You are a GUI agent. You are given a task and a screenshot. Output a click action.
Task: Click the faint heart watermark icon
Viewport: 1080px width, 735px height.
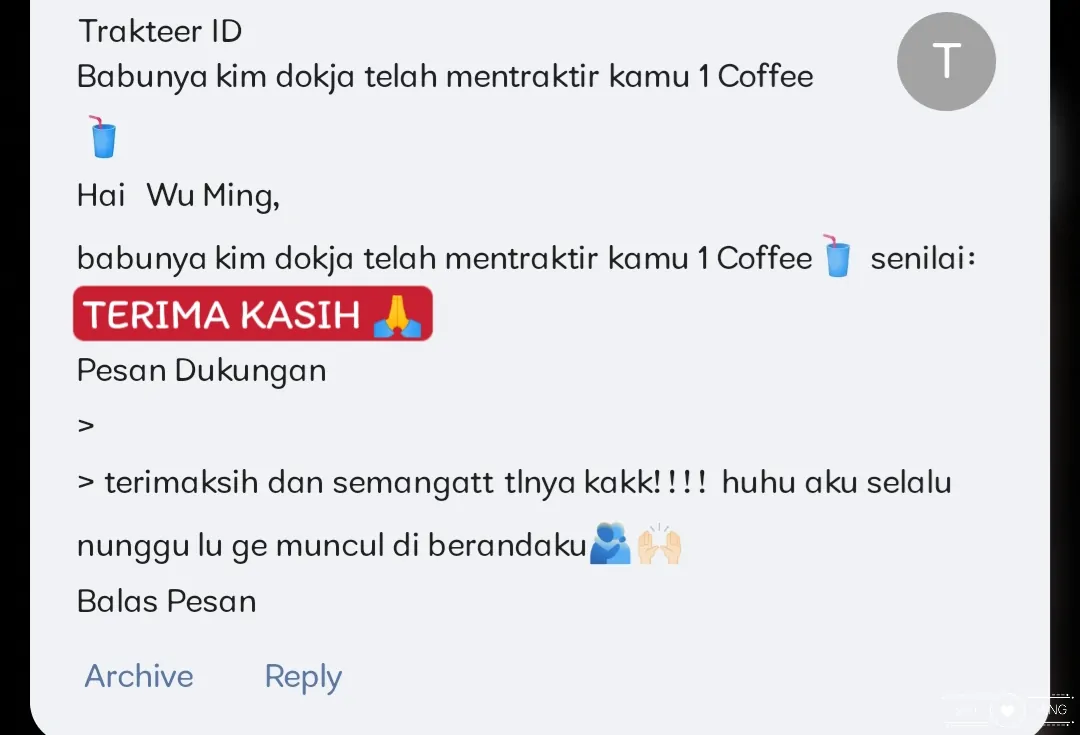coord(1008,710)
